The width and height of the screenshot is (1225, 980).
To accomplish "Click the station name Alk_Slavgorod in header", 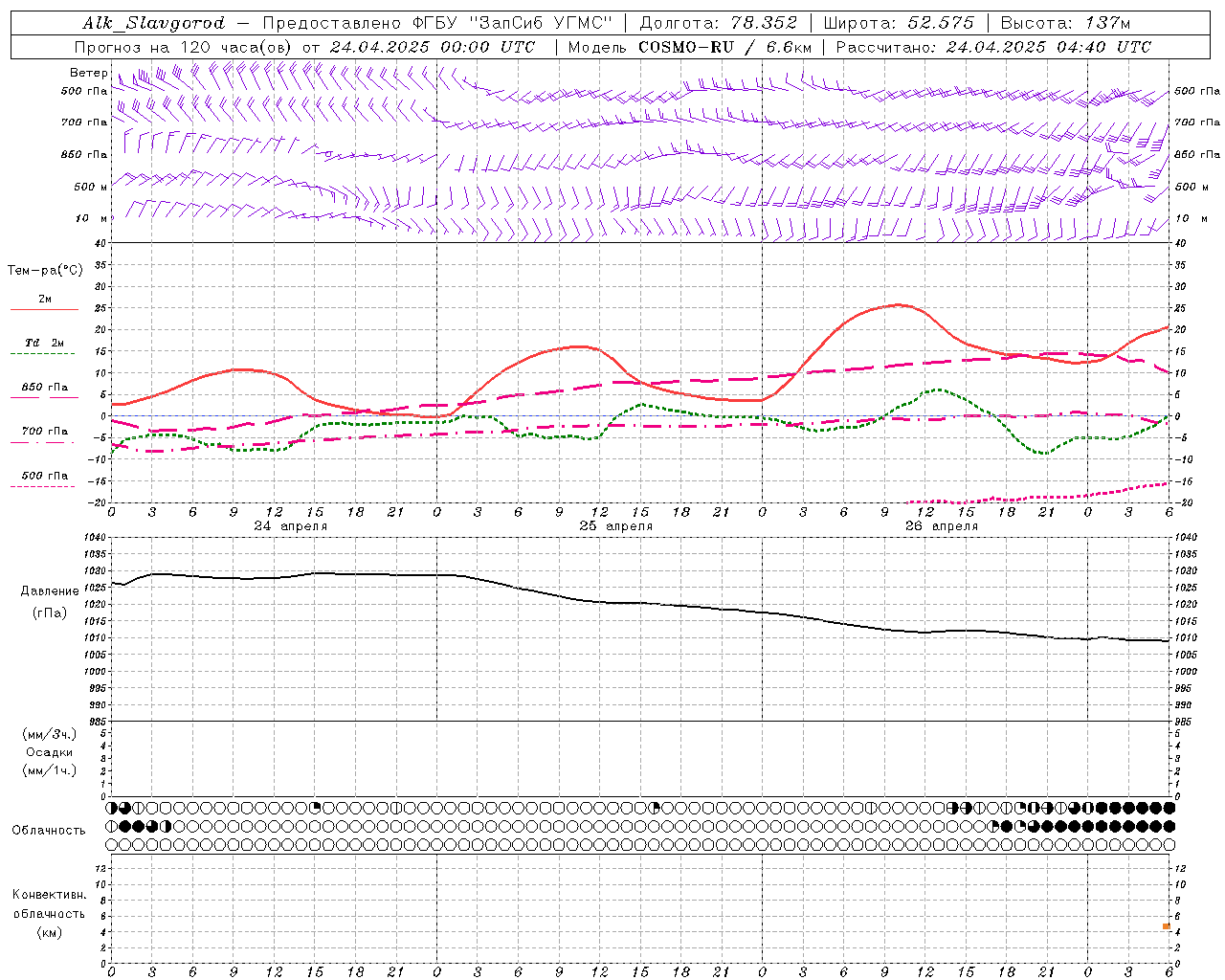I will coord(154,23).
